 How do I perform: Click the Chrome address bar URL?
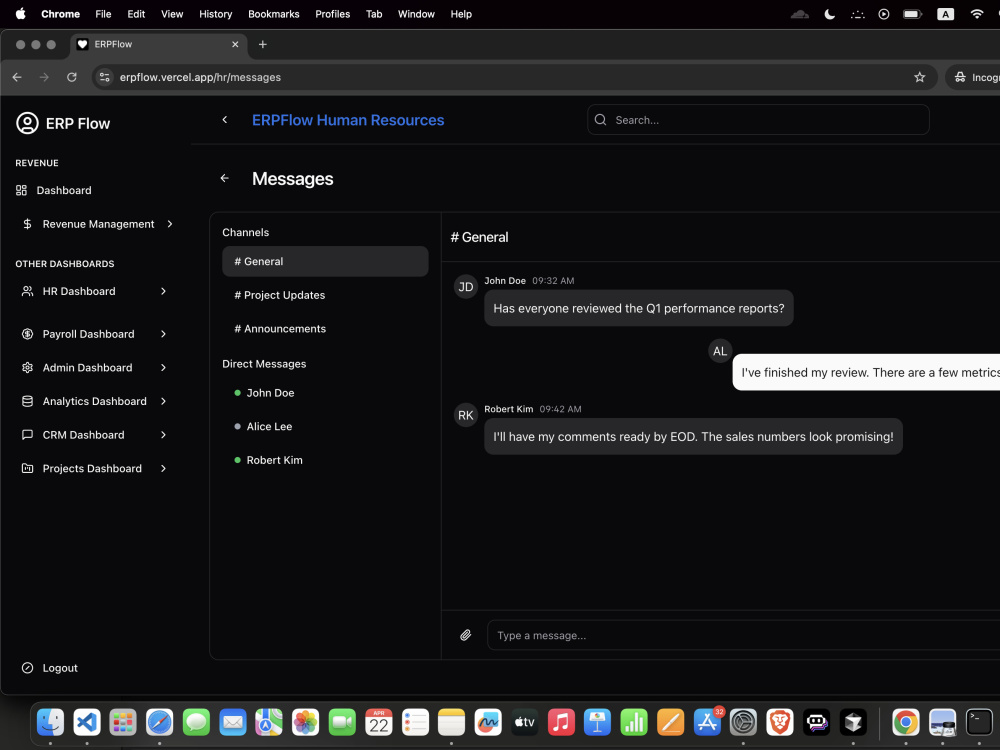pyautogui.click(x=200, y=77)
